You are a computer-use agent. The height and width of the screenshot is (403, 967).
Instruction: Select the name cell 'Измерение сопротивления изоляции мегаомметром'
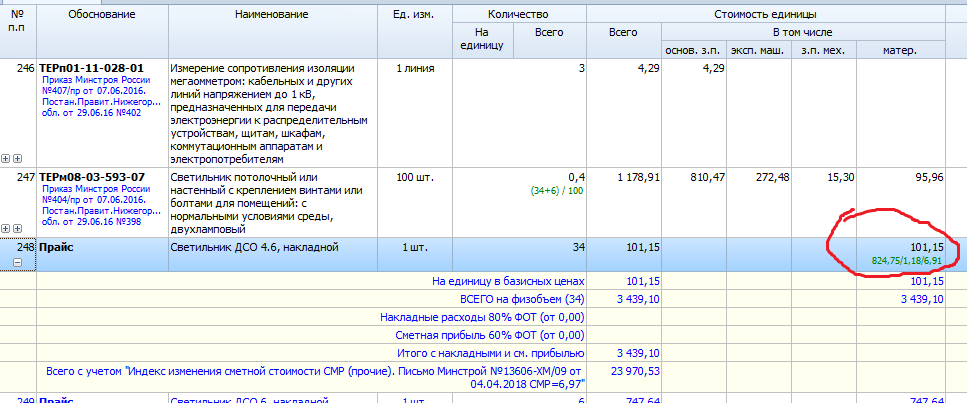272,113
